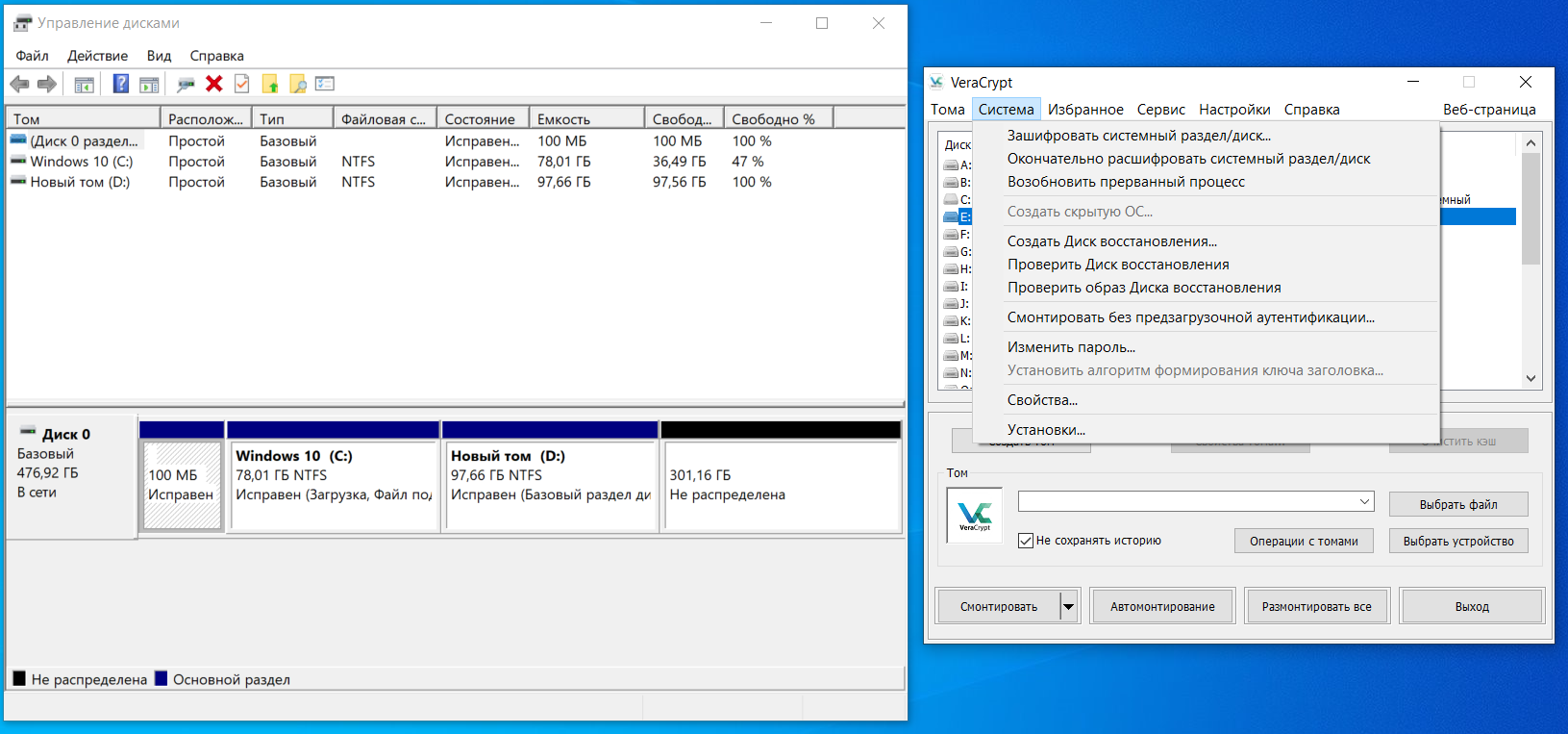Click the Смонтировать button

click(x=999, y=607)
